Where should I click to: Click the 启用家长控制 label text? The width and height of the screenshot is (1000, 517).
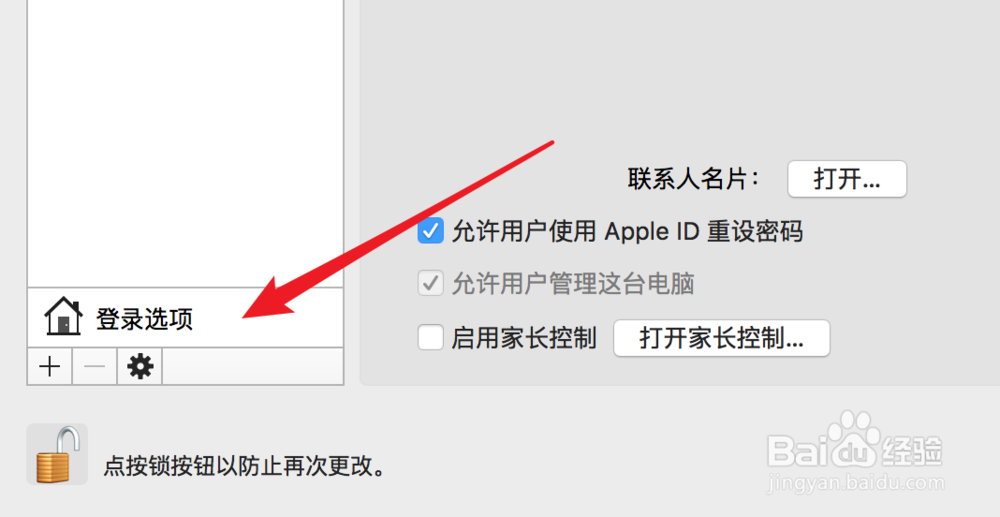click(524, 338)
